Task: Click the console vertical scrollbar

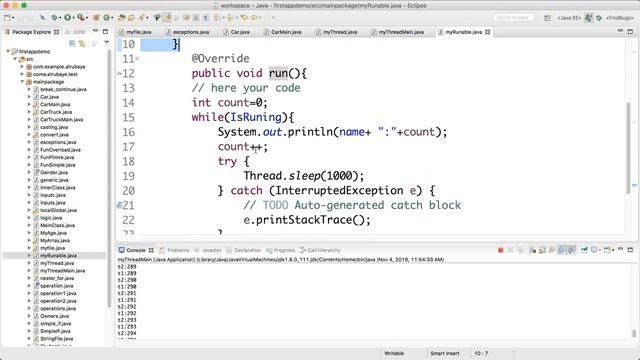Action: [634, 333]
